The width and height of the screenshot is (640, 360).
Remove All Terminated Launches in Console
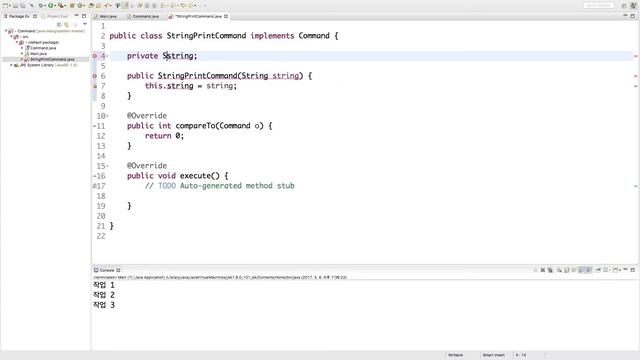point(550,270)
